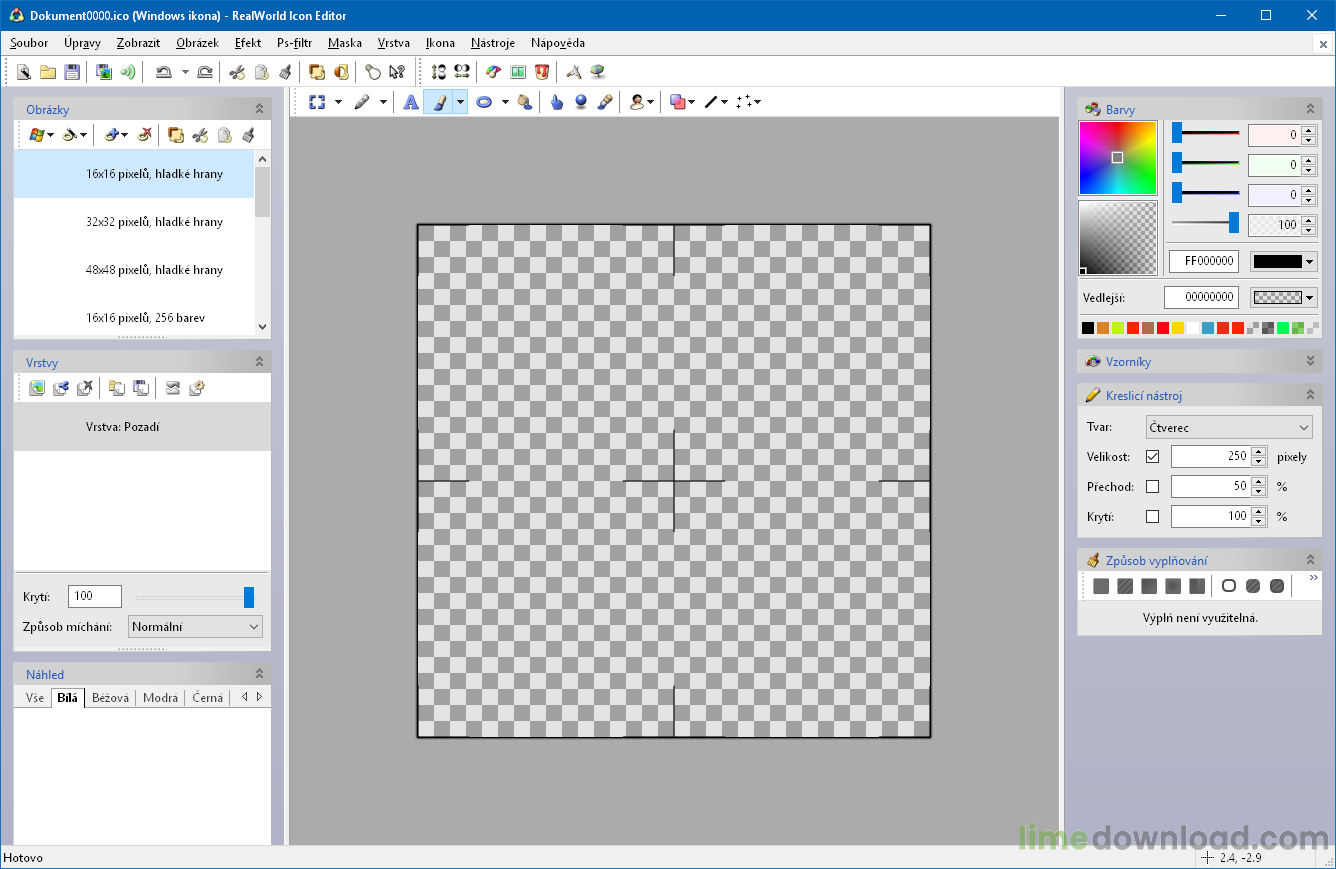Click the delete image red X icon in Obrázky panel

click(x=145, y=135)
